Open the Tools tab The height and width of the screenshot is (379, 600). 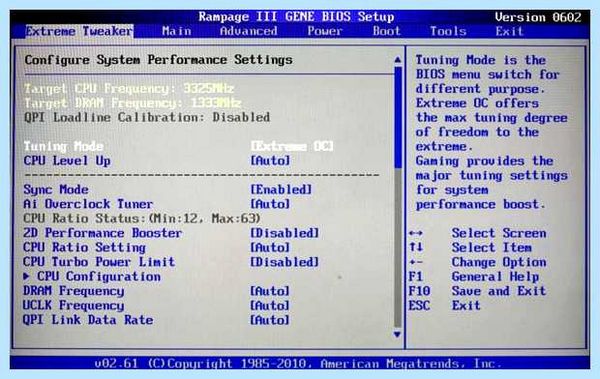[448, 31]
